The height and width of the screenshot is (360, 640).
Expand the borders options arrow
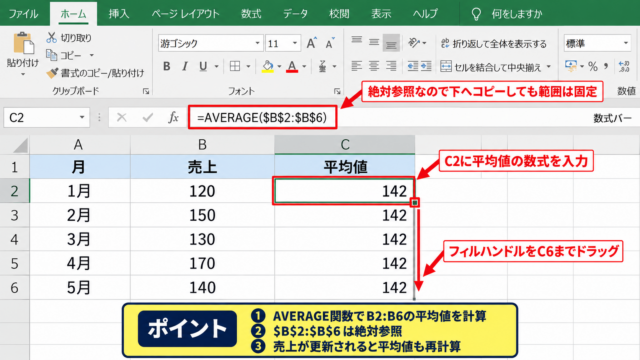coord(248,67)
